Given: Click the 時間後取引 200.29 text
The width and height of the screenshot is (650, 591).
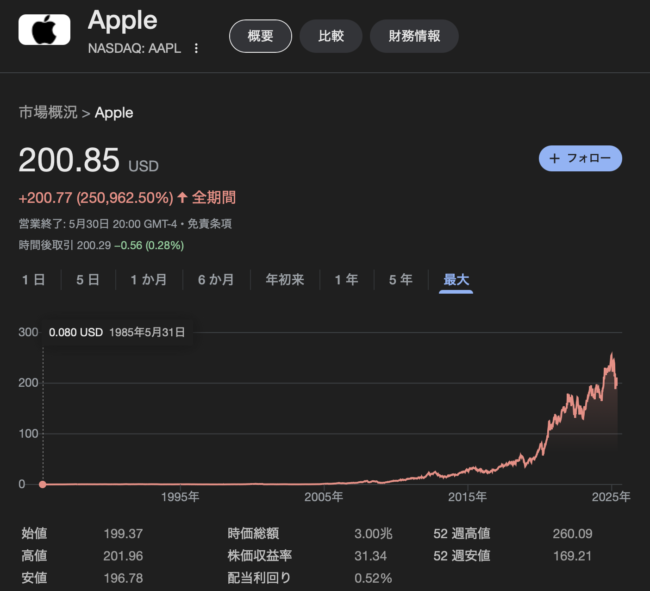Looking at the screenshot, I should [x=65, y=245].
